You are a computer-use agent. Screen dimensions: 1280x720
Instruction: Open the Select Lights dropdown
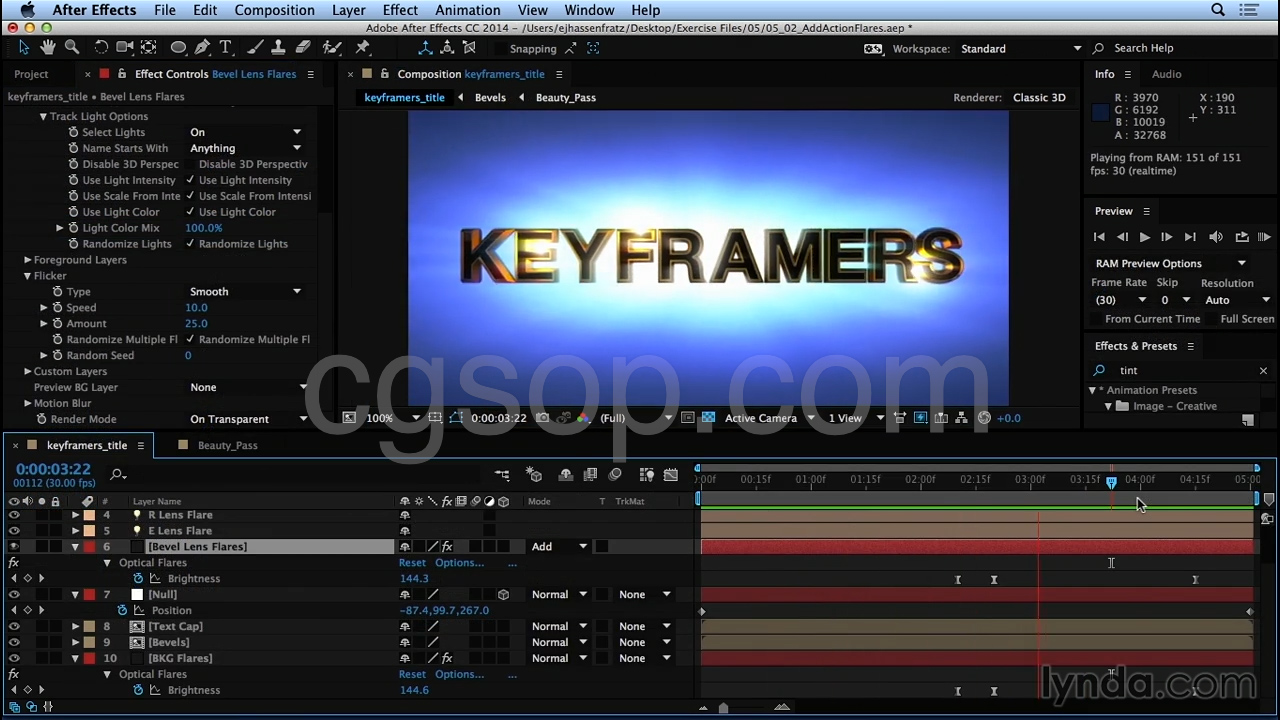246,132
